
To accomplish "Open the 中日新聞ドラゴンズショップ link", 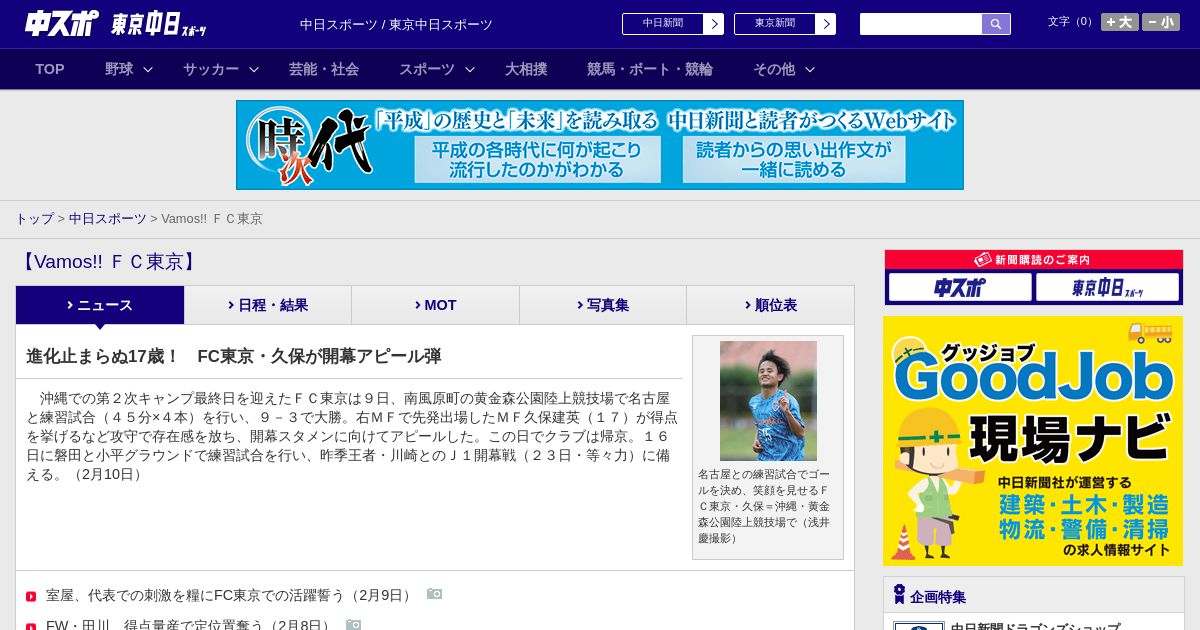I will [x=1035, y=626].
